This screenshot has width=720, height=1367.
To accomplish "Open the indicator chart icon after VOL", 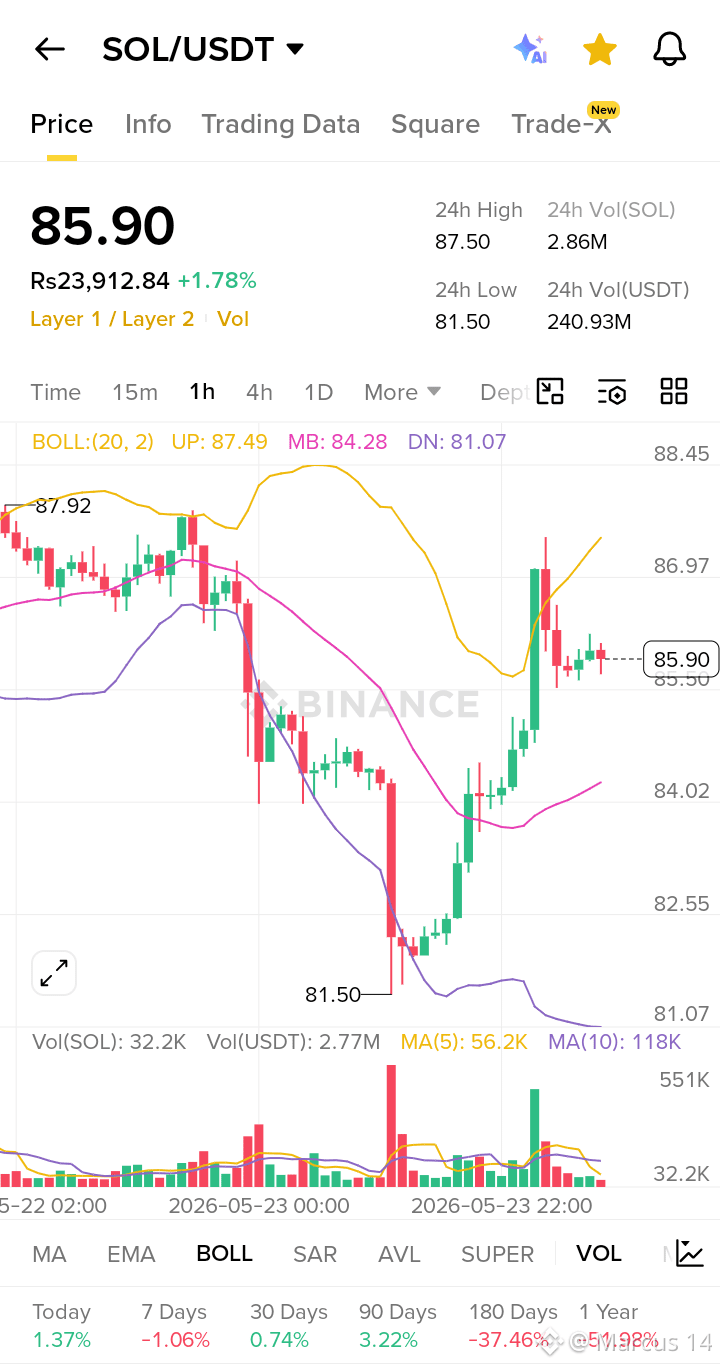I will [689, 1253].
